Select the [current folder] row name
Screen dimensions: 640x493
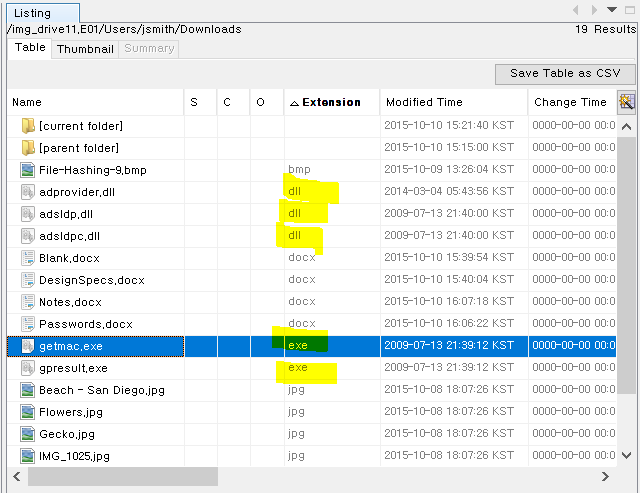[x=81, y=126]
